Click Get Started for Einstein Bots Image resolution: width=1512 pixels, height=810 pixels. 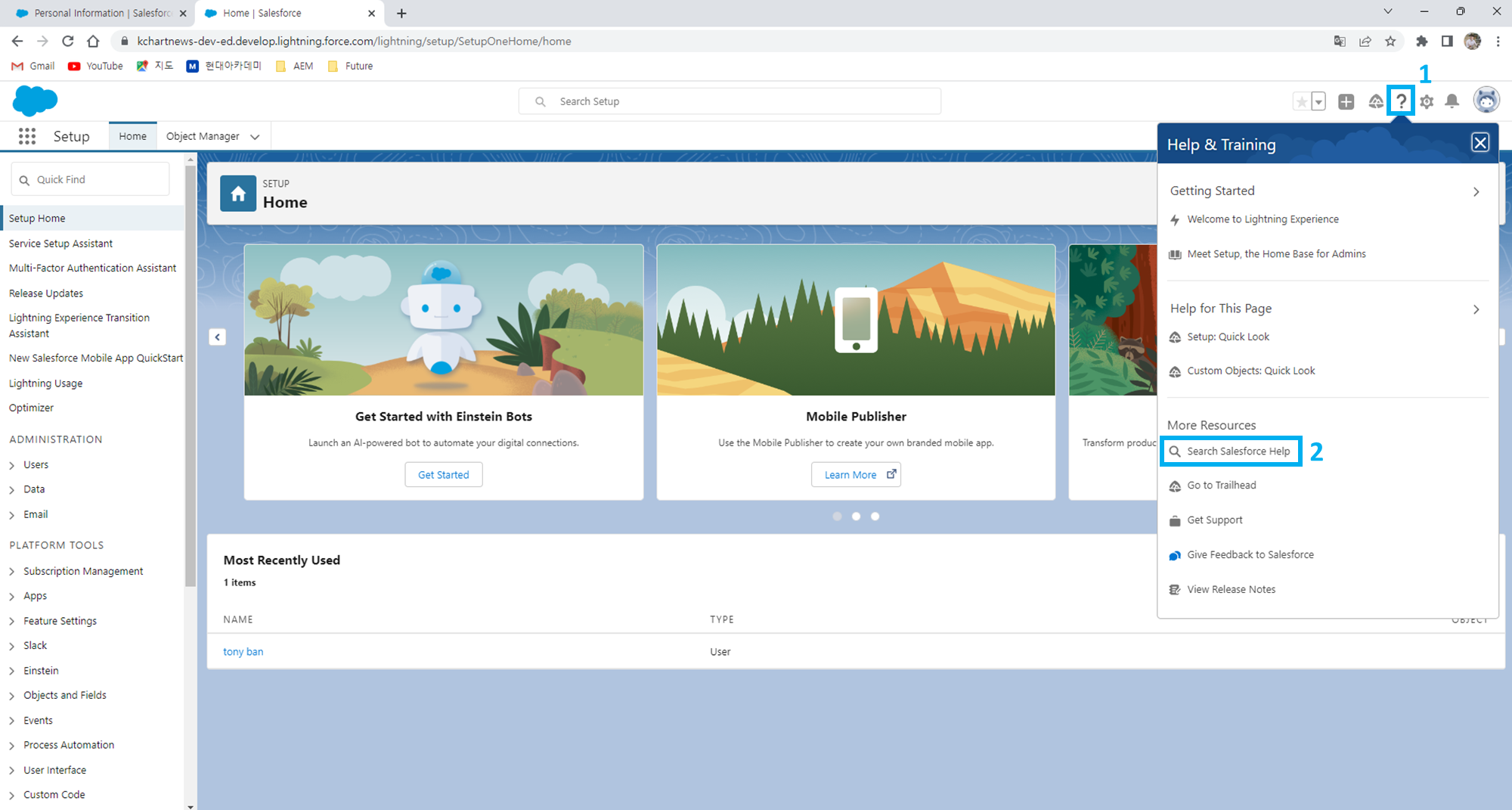click(444, 475)
